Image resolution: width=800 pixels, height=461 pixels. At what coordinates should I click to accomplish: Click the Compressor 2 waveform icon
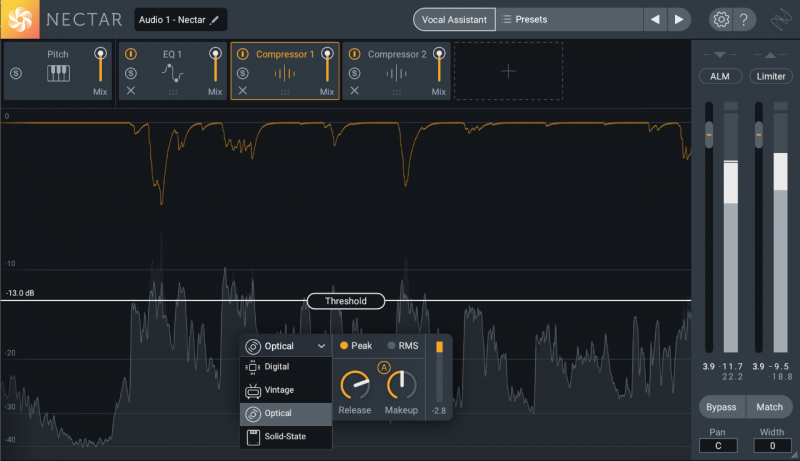(x=396, y=74)
